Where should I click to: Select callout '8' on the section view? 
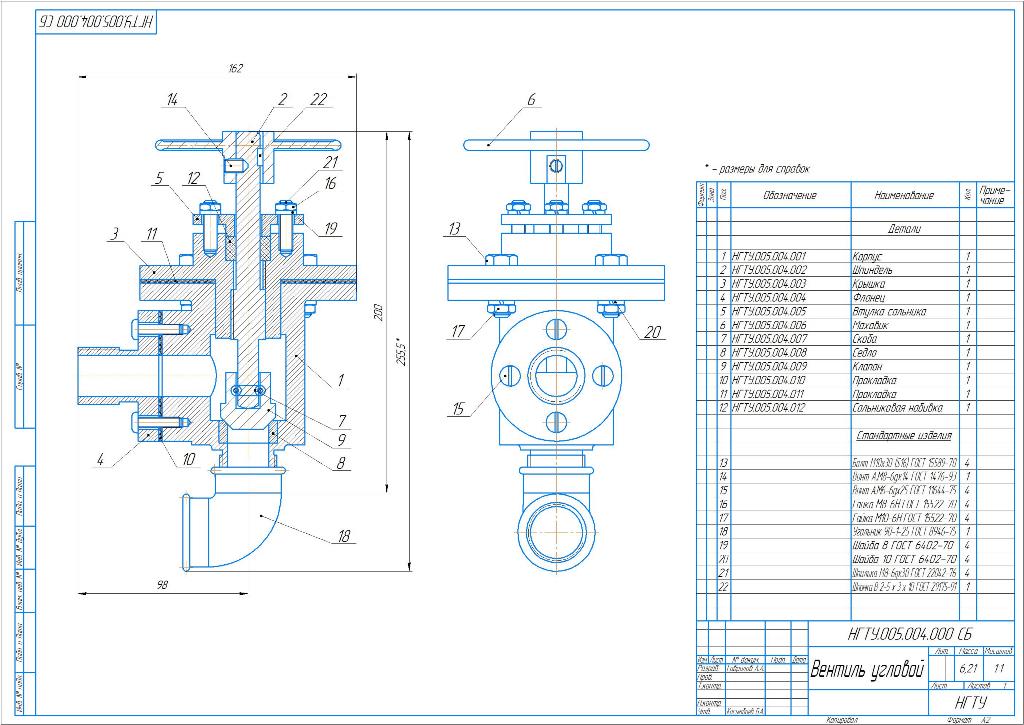point(342,463)
